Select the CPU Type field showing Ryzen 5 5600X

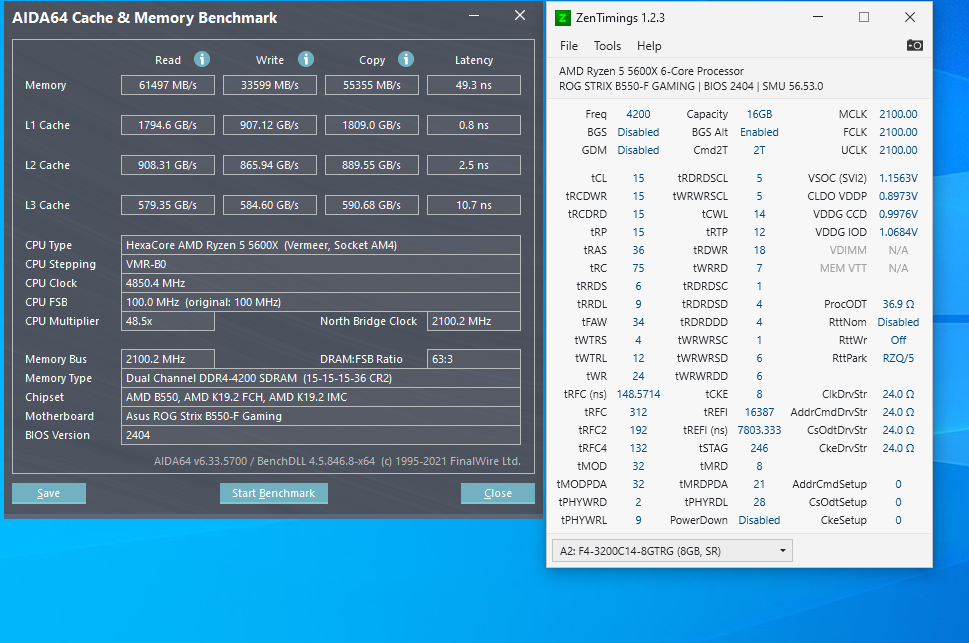pos(319,244)
